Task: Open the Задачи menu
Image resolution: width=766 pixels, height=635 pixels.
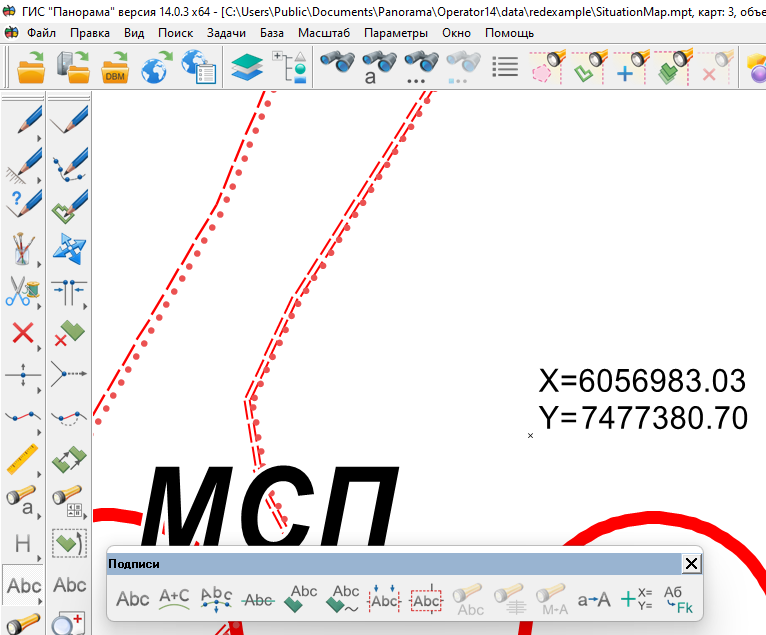Action: coord(226,33)
